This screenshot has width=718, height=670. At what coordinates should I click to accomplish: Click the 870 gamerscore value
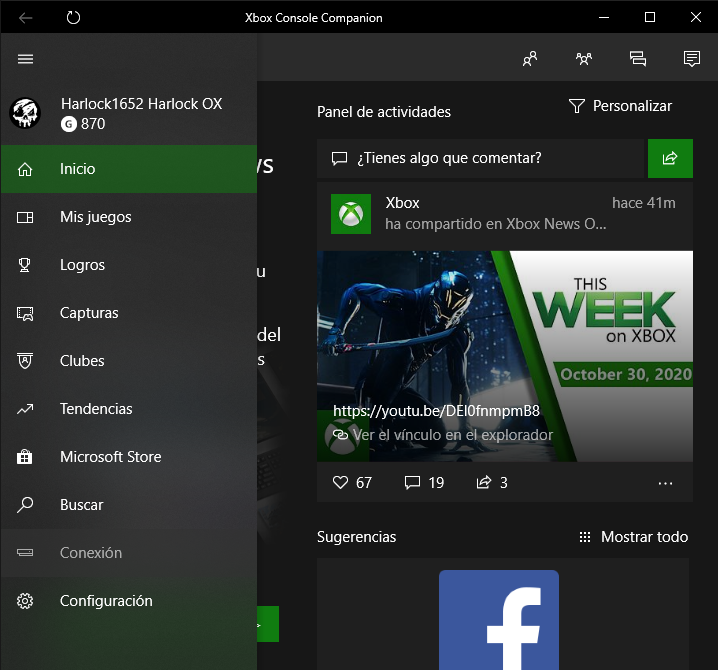click(x=93, y=124)
